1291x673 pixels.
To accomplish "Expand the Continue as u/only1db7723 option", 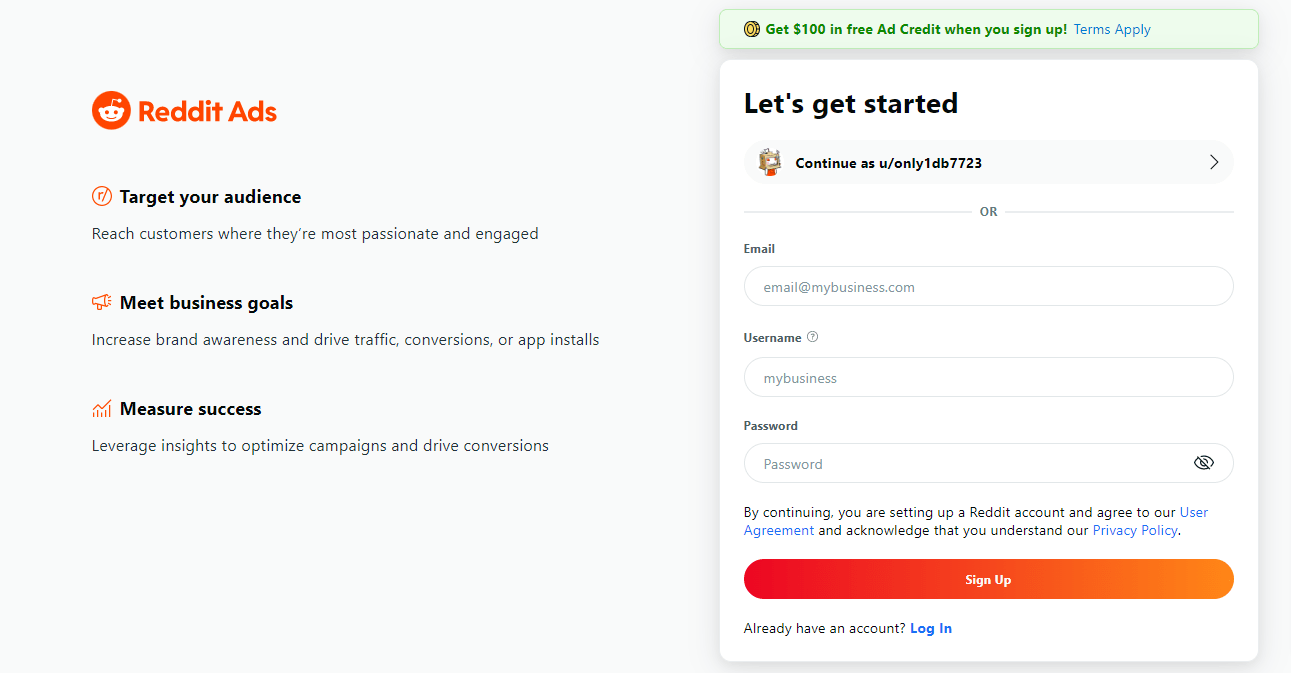I will [x=988, y=161].
